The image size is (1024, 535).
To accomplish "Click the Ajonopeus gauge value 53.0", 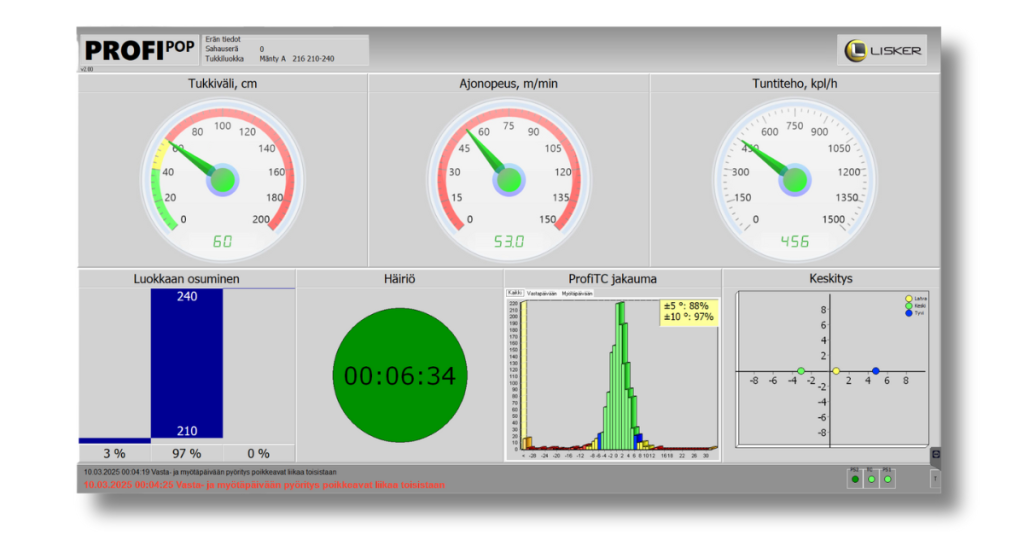I will (x=509, y=241).
